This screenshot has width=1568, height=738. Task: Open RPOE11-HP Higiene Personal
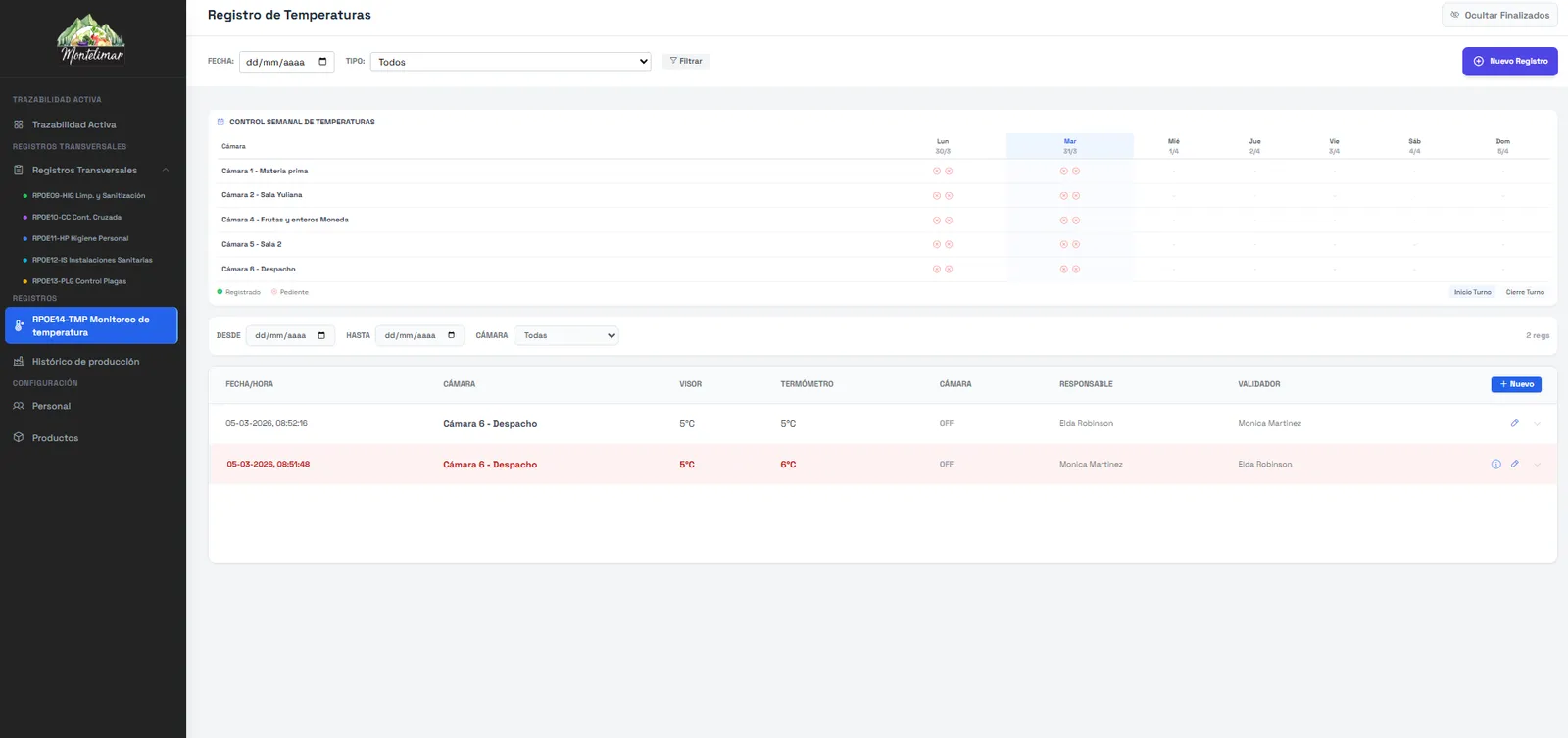pos(80,238)
